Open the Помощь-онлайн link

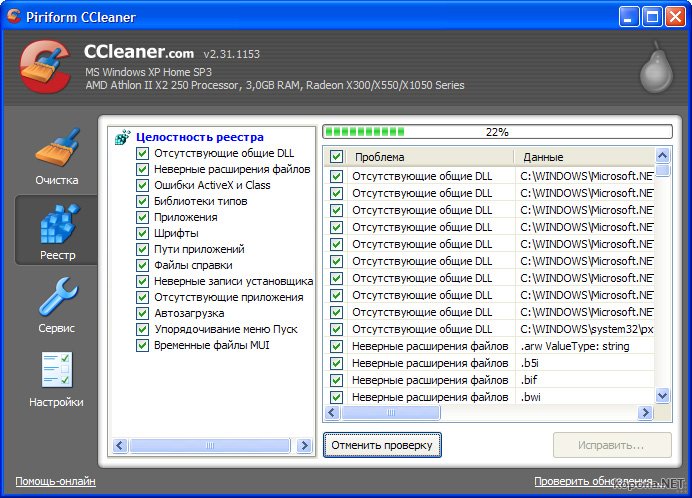click(56, 481)
